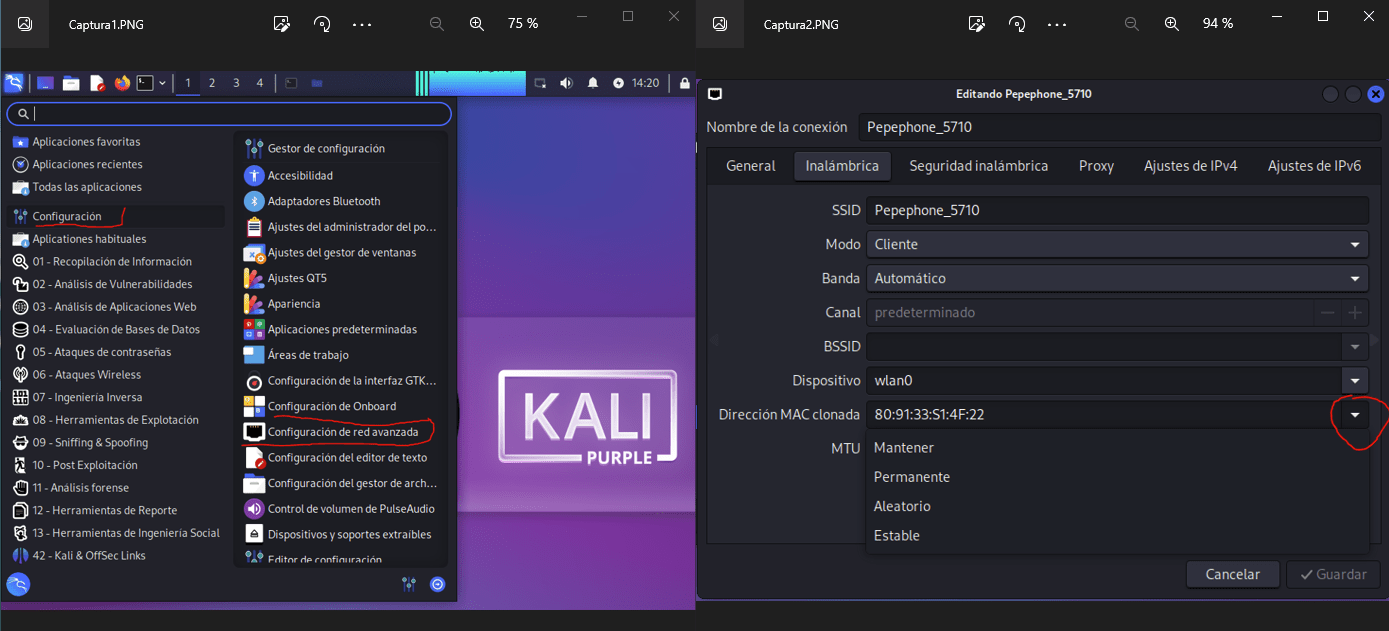The height and width of the screenshot is (631, 1389).
Task: Launch Firefox from the Kali panel
Action: 123,83
